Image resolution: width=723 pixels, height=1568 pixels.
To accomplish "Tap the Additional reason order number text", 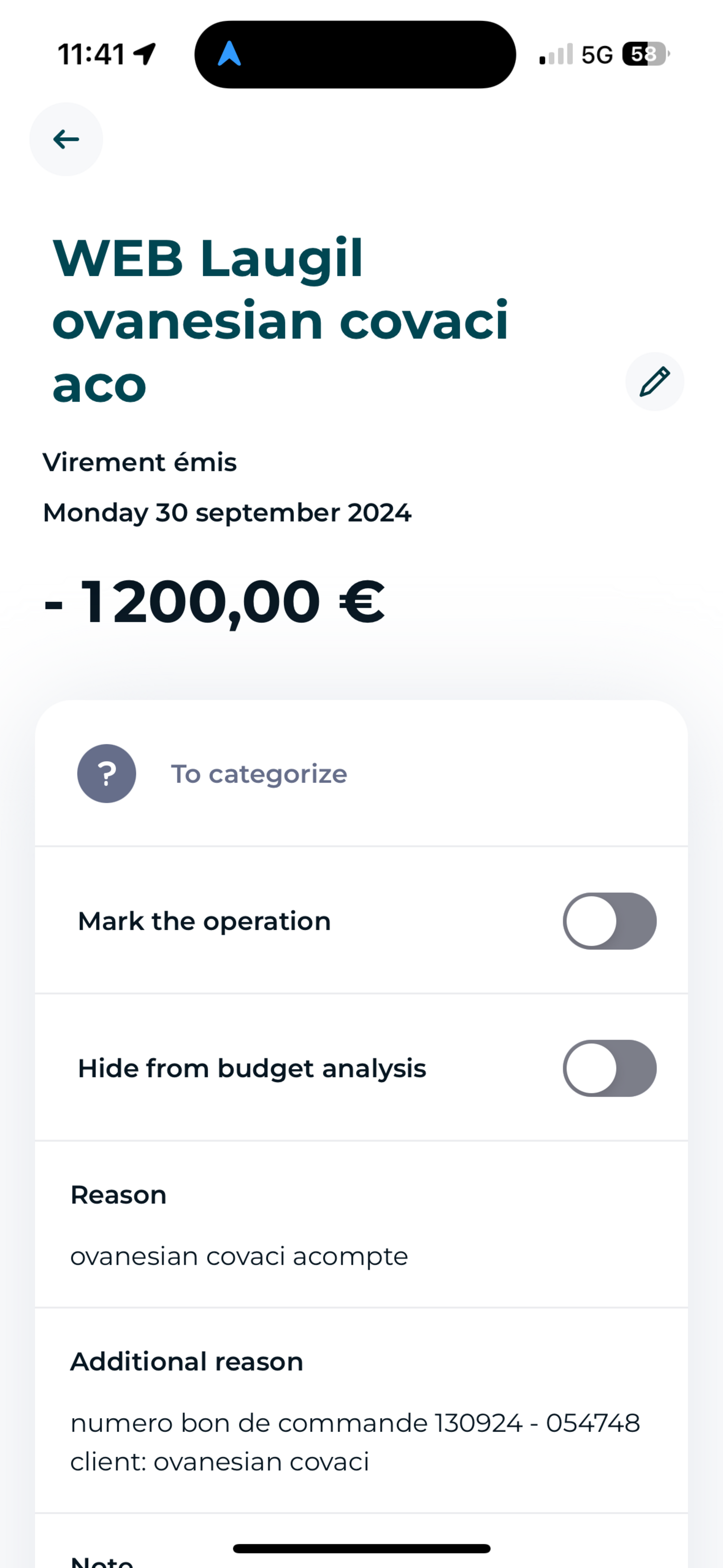I will pyautogui.click(x=355, y=1423).
